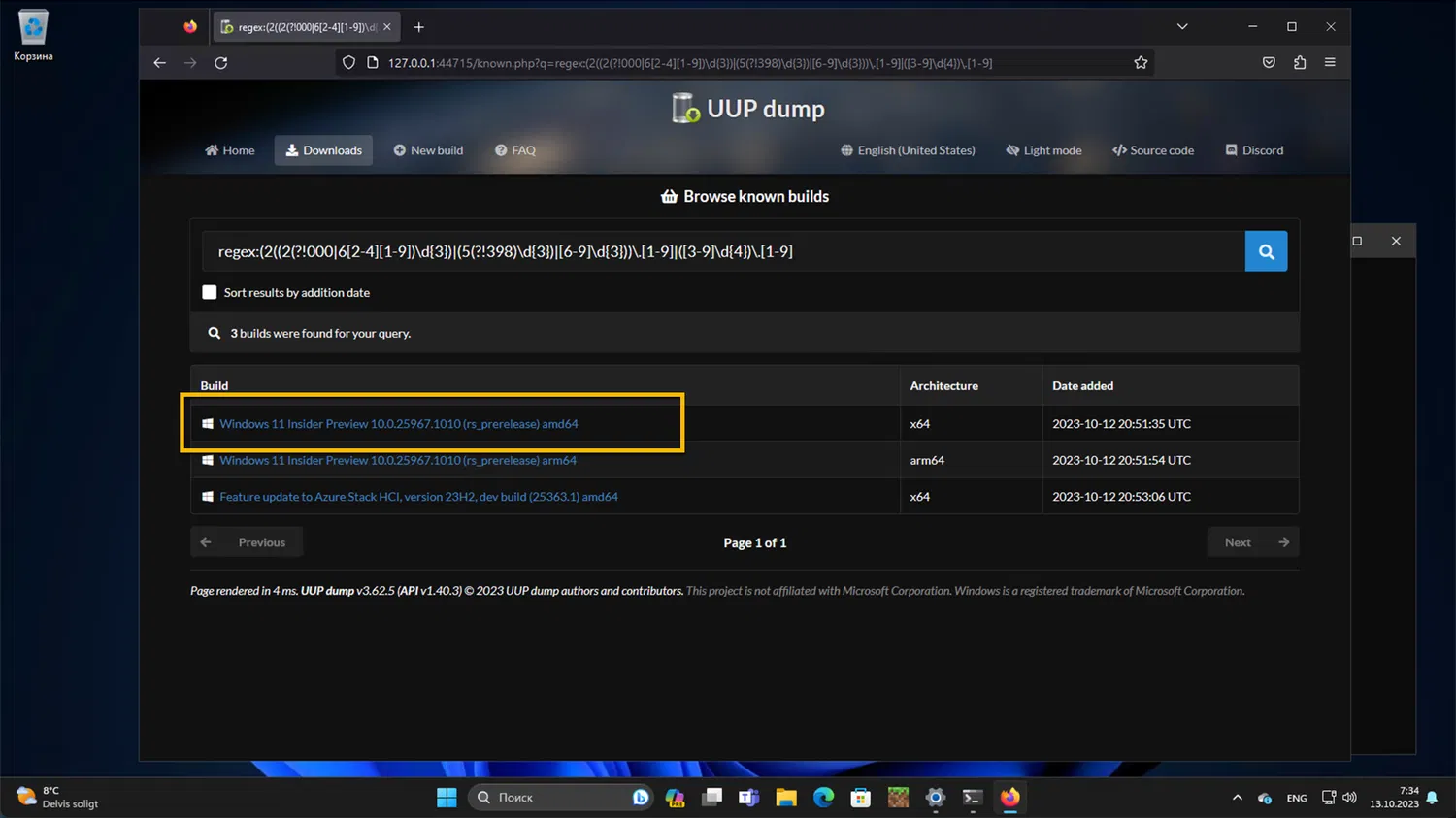1456x818 pixels.
Task: Open Task View on the taskbar
Action: [711, 798]
